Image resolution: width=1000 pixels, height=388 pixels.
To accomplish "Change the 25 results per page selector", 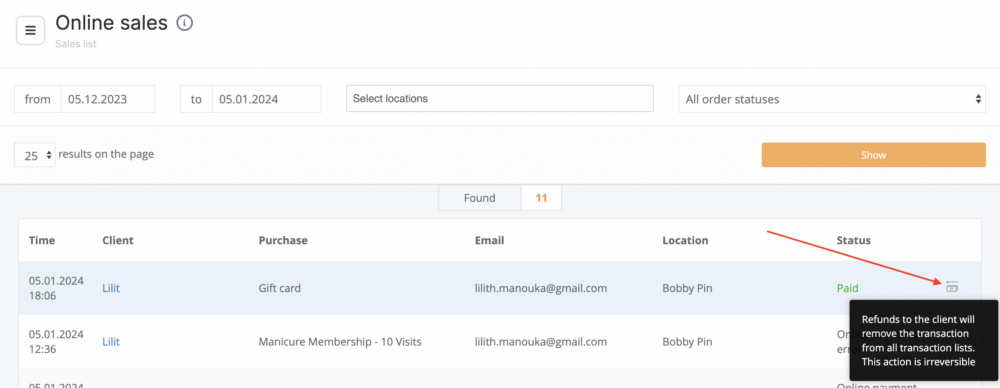I will click(x=35, y=155).
